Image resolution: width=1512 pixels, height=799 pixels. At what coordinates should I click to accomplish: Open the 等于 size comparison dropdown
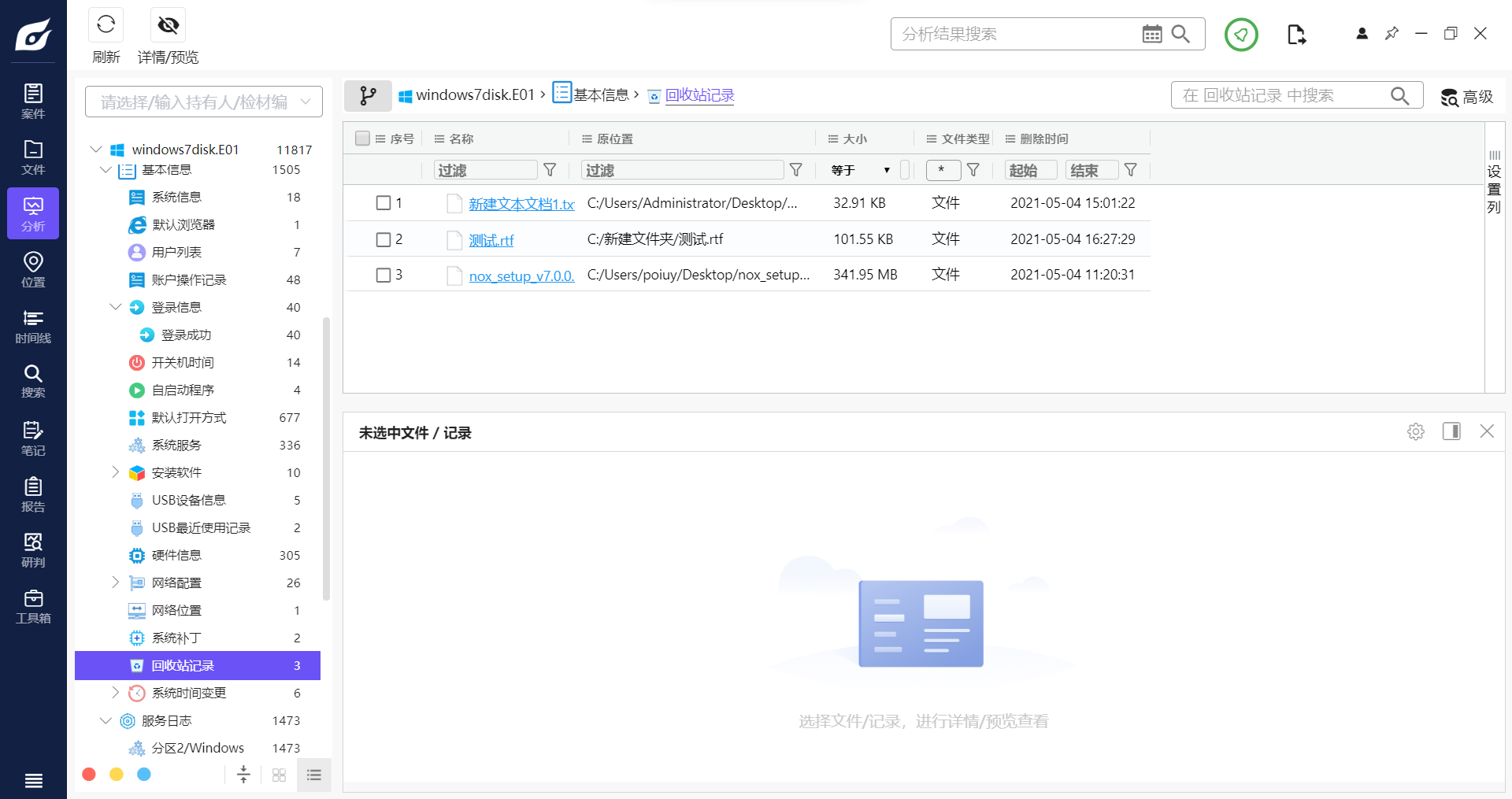(861, 170)
